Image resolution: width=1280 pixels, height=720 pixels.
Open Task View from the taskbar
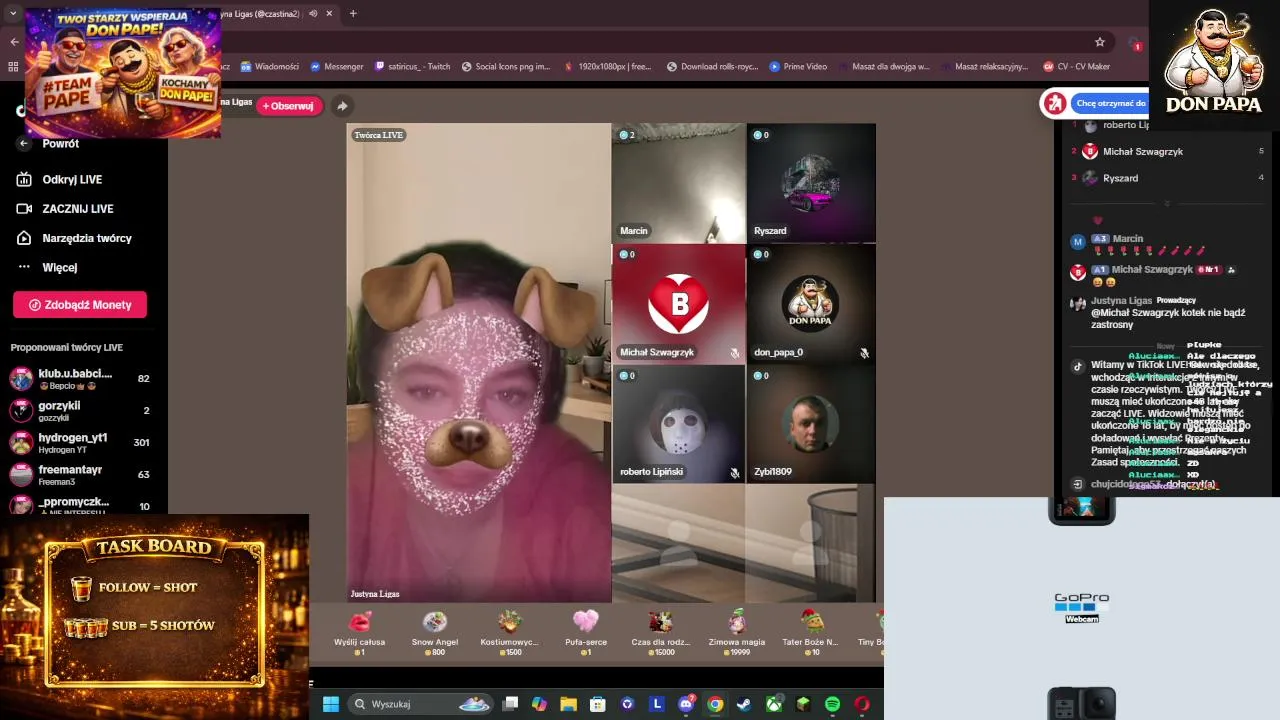(510, 704)
